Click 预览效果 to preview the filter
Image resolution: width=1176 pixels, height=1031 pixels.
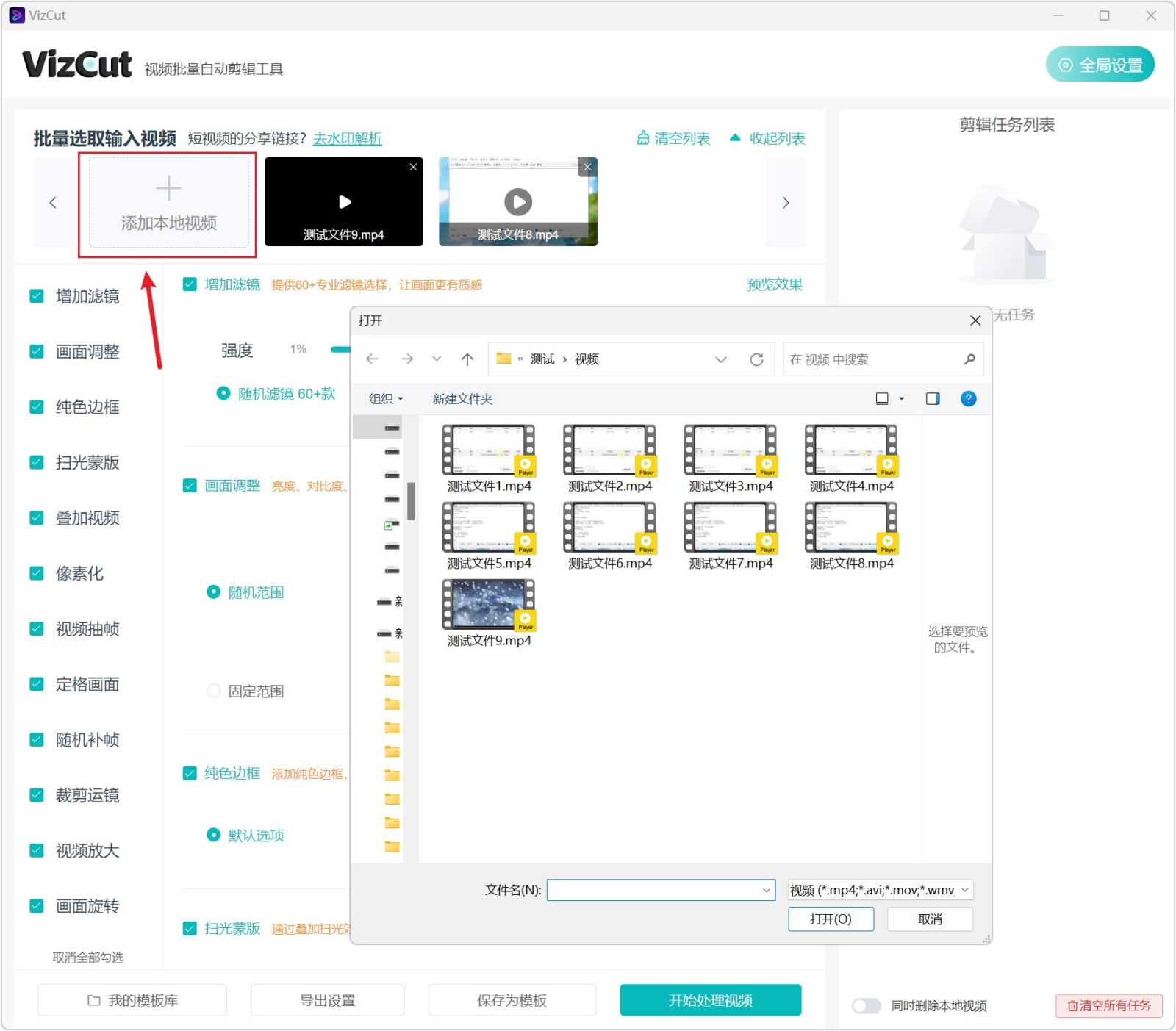(775, 284)
